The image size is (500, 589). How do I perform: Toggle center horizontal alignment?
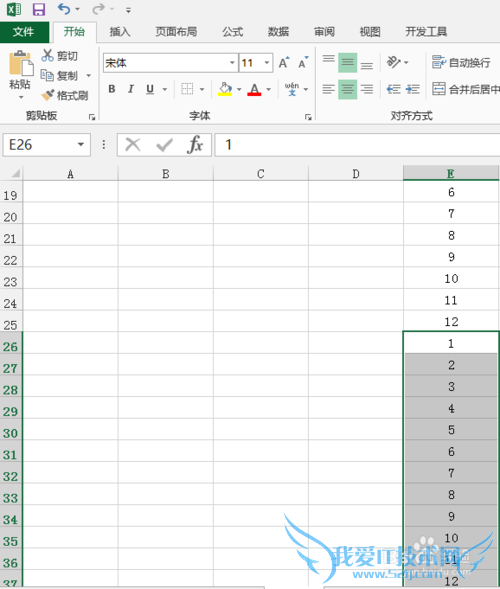tap(347, 89)
